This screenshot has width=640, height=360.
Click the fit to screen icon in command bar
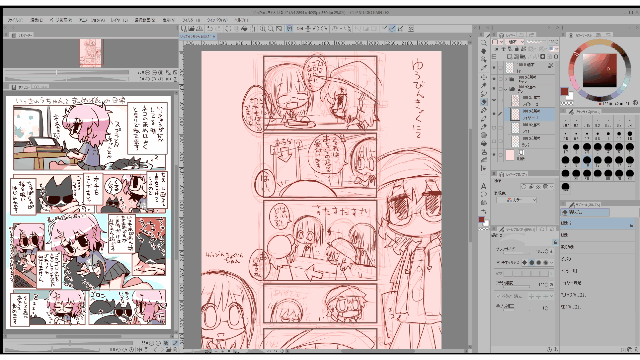279,29
